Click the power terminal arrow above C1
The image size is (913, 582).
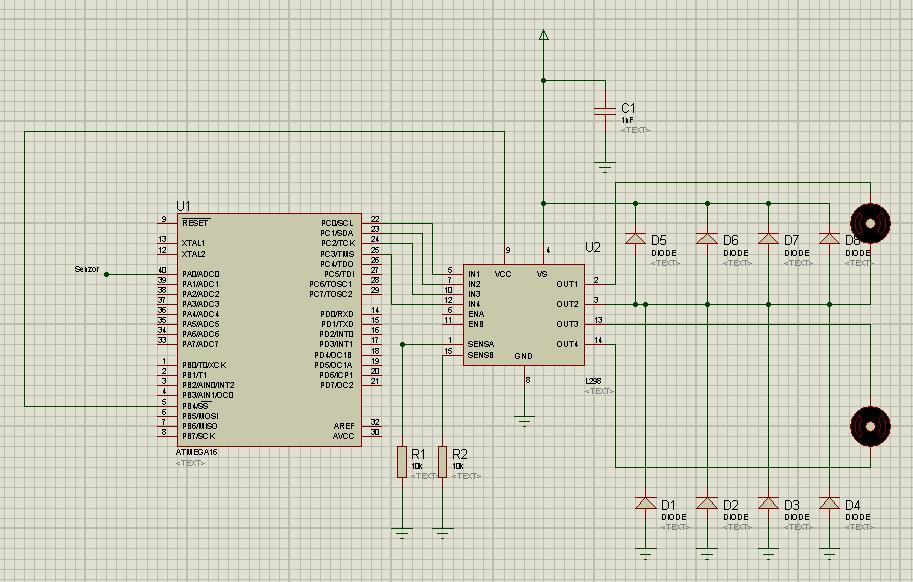tap(543, 34)
